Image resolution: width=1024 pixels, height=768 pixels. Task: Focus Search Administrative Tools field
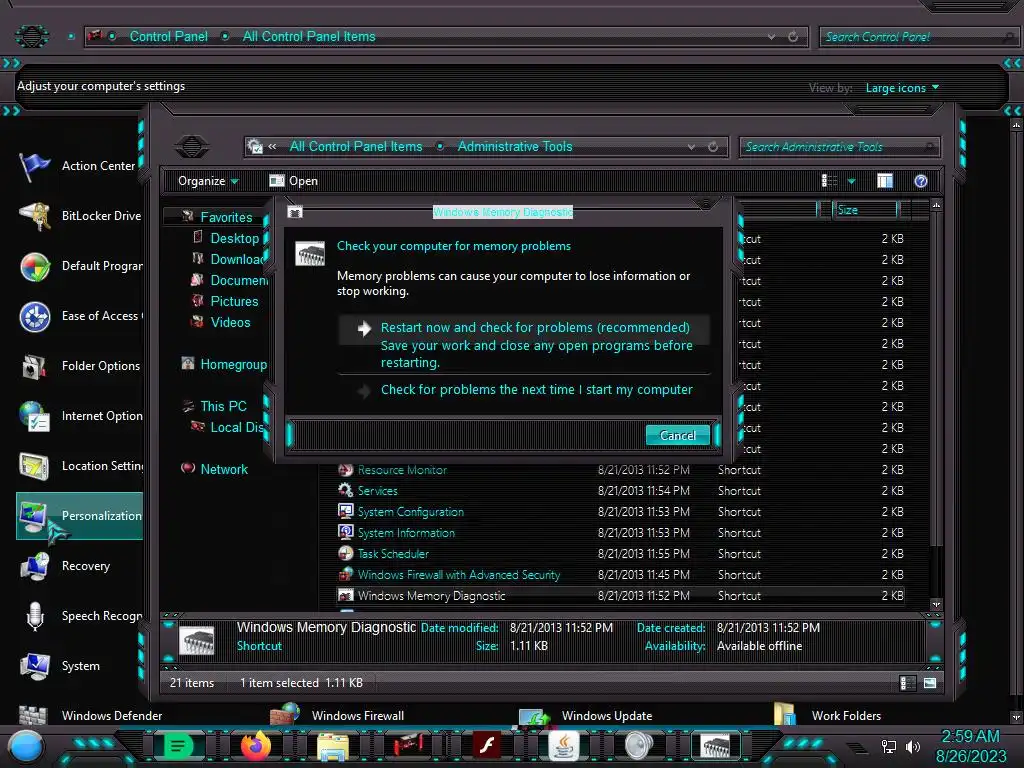[839, 147]
